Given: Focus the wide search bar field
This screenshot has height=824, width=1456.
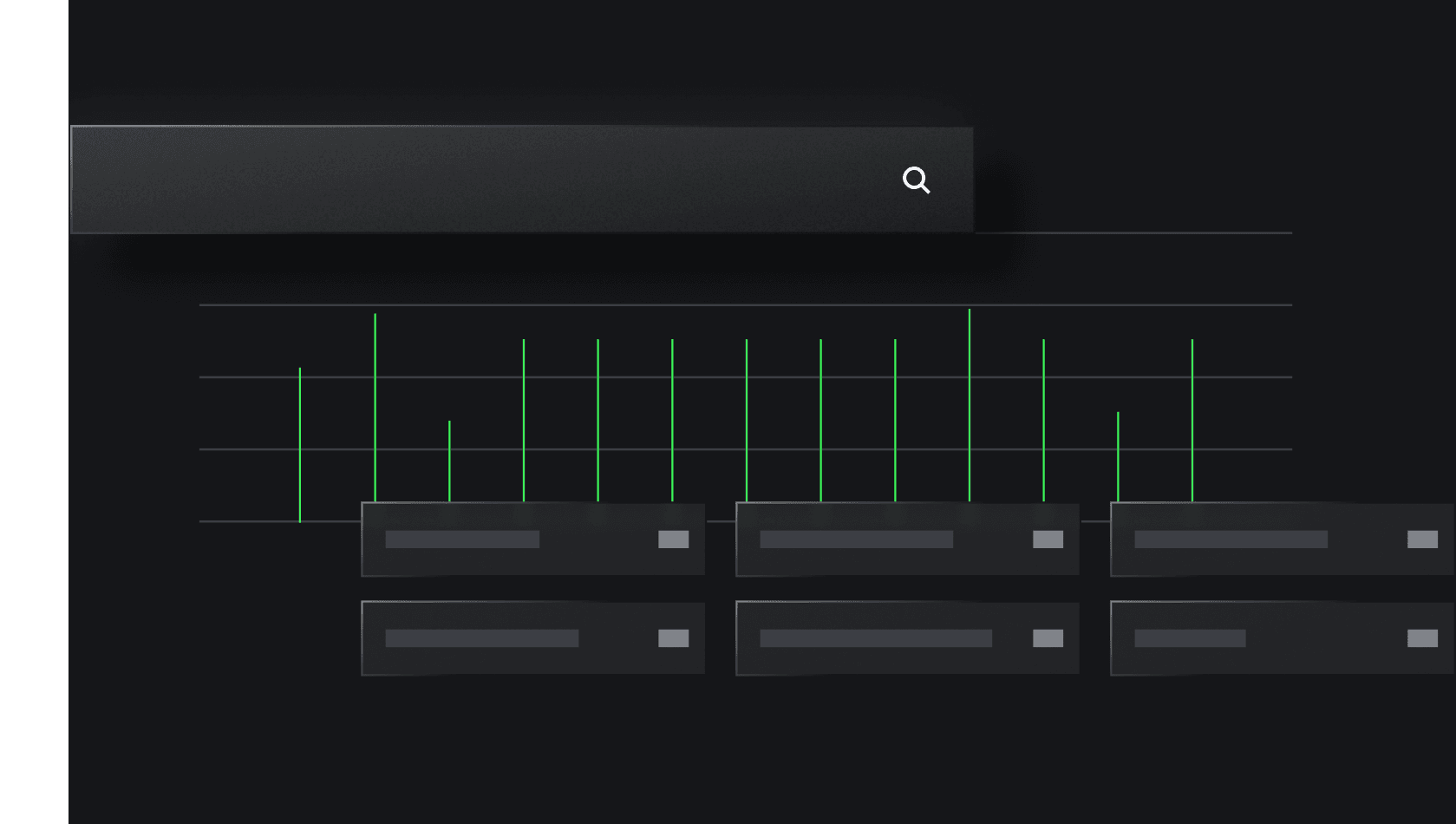Looking at the screenshot, I should [521, 180].
